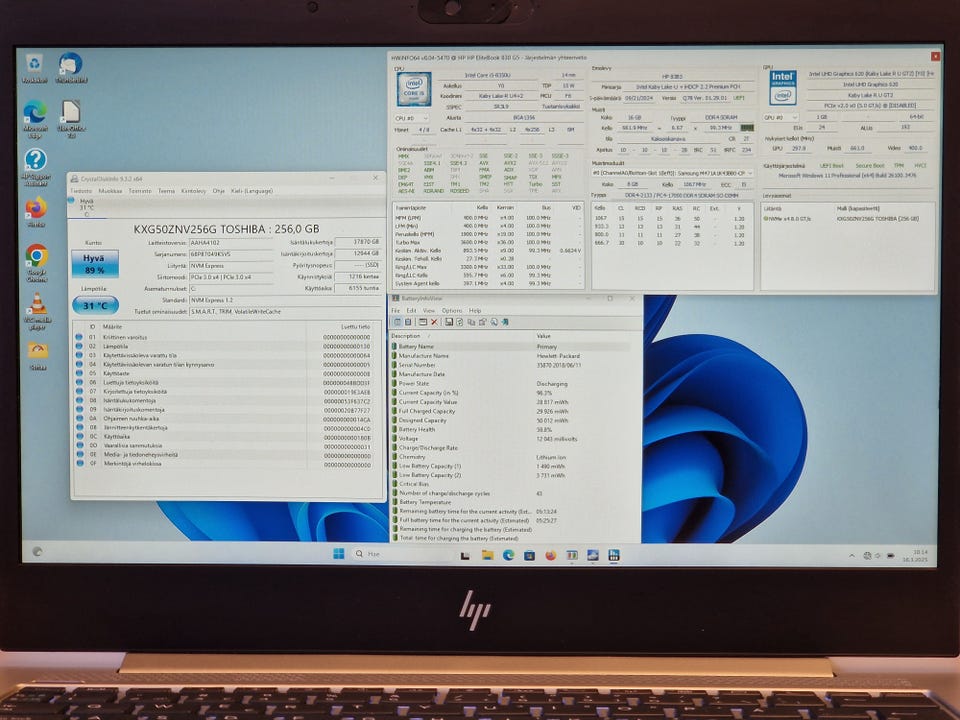
Task: Click the find icon in BatteryInfoView toolbar
Action: pos(494,322)
